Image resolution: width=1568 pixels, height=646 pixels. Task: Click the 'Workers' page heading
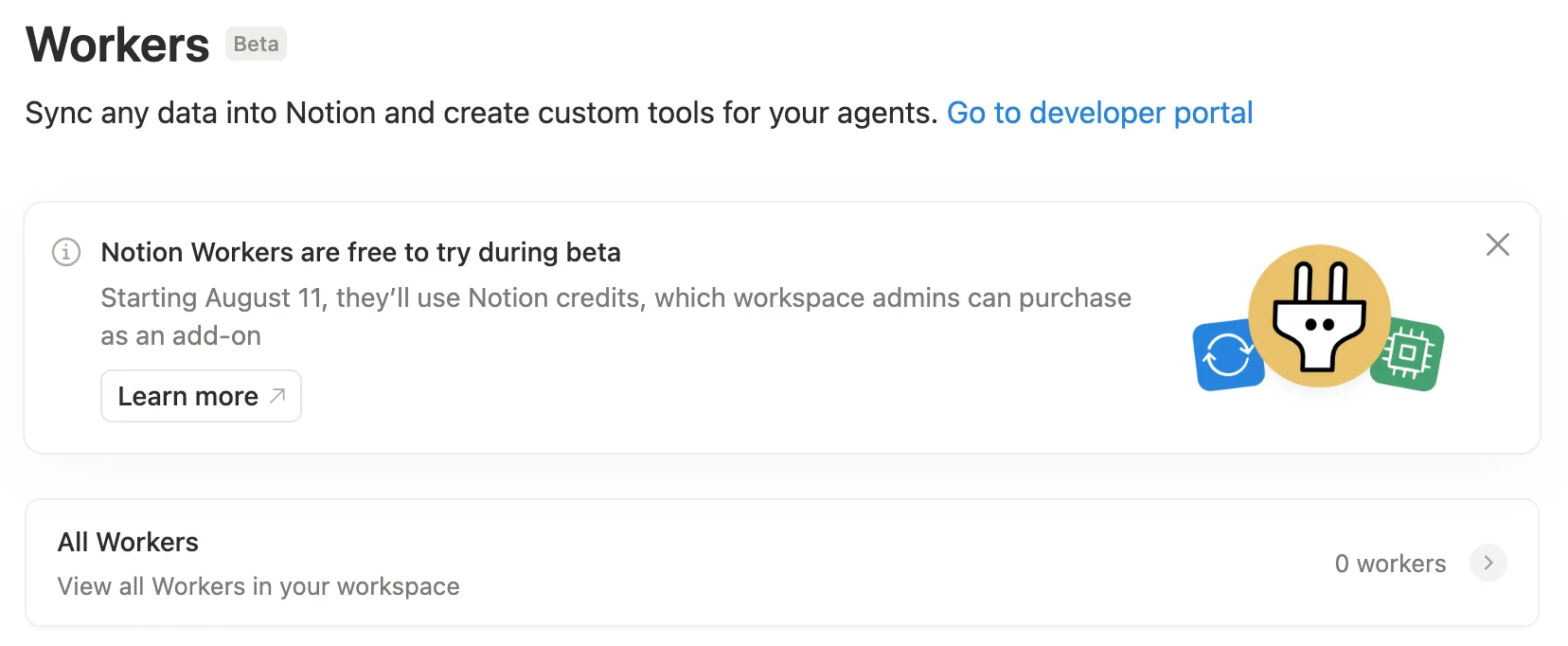click(x=117, y=45)
